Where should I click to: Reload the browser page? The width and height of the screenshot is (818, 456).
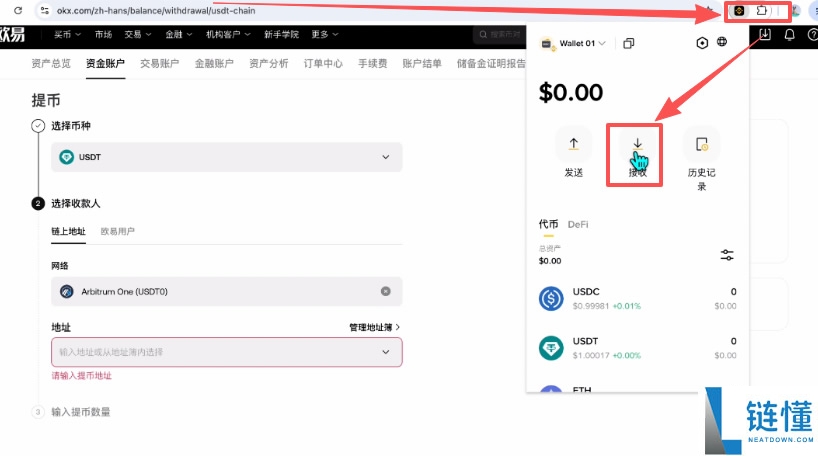[x=18, y=10]
